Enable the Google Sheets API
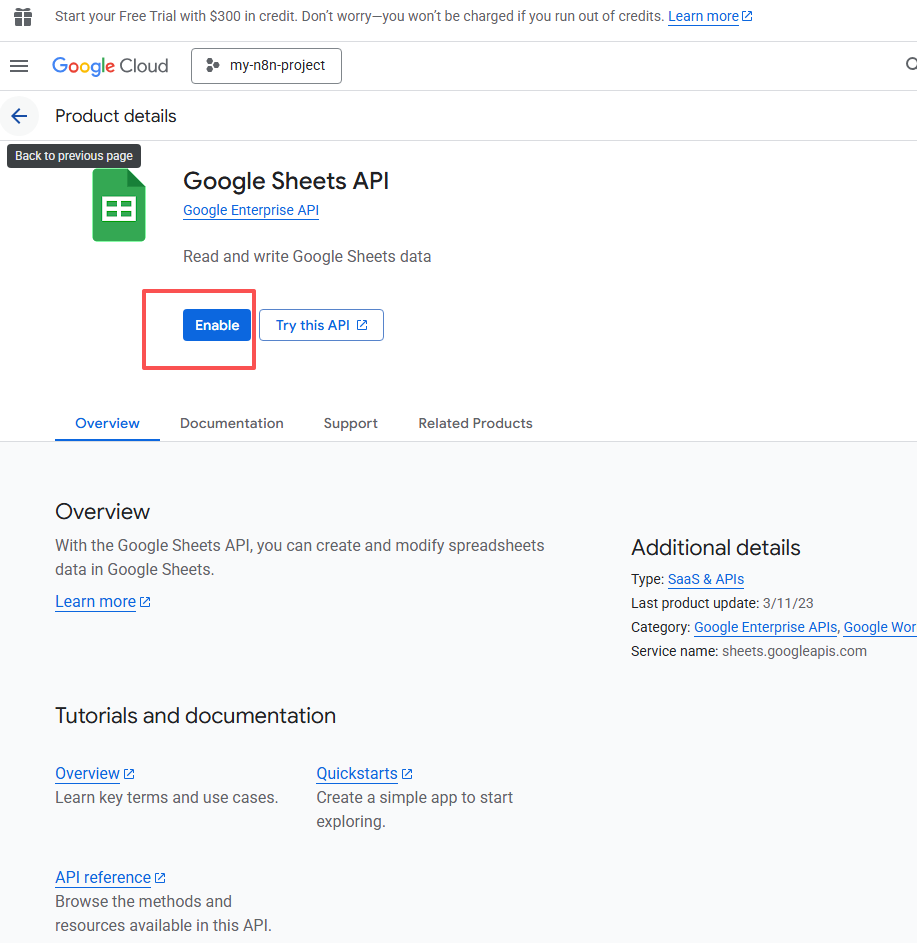This screenshot has height=943, width=917. (217, 325)
